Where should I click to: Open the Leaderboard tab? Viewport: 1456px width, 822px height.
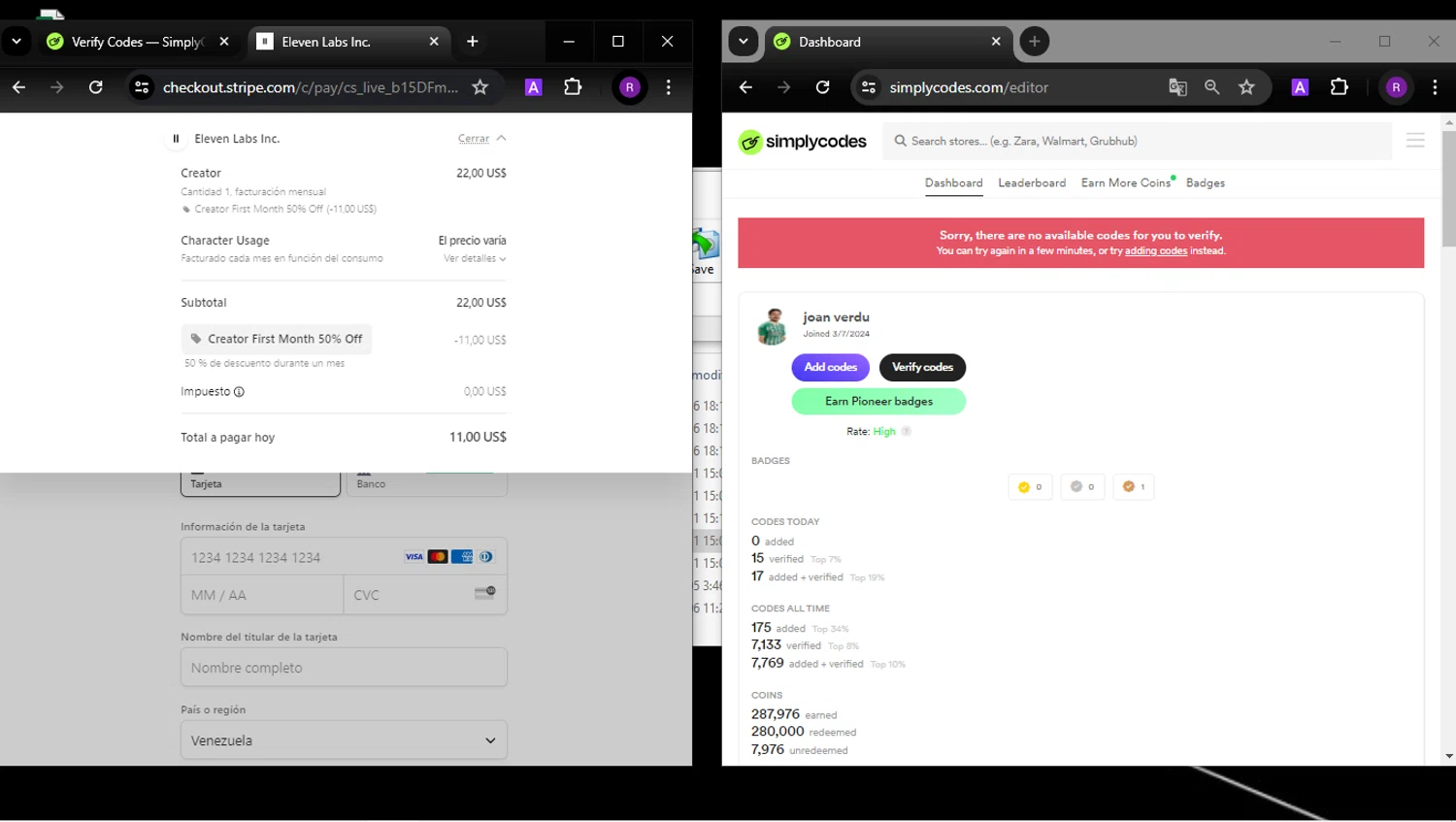(x=1032, y=182)
